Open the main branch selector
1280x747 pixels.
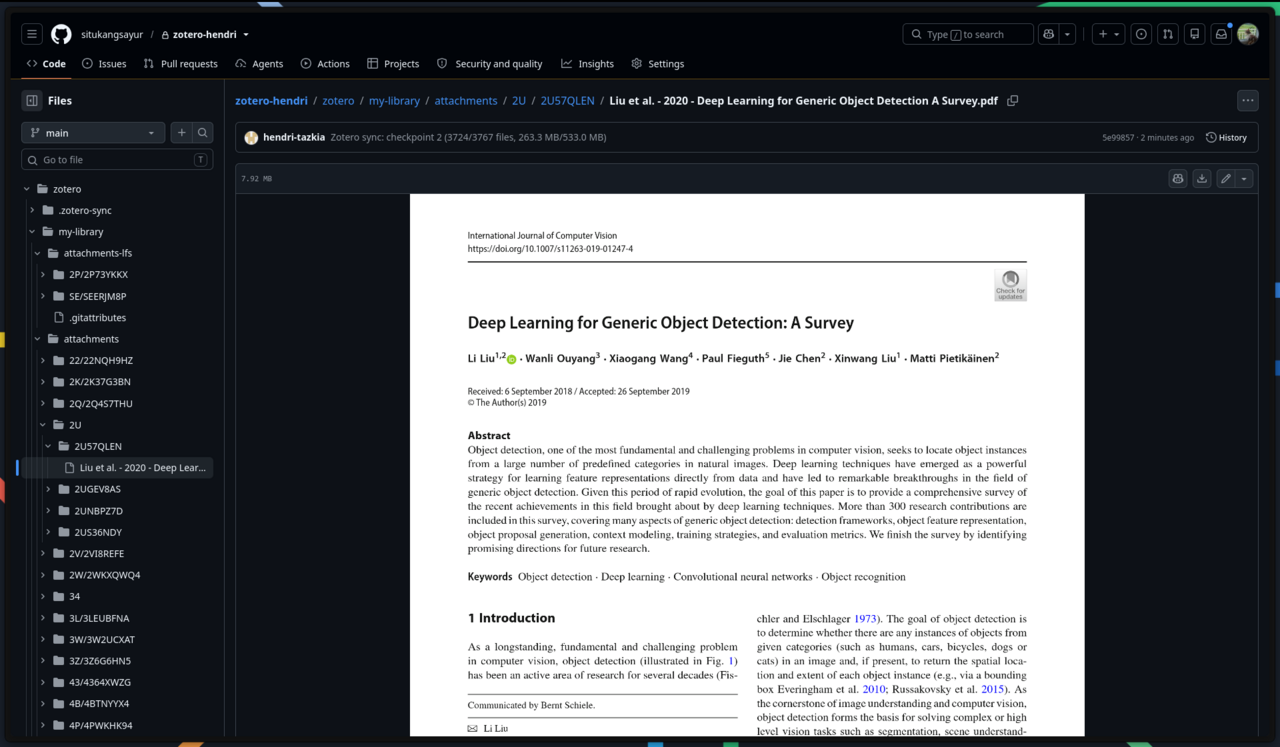93,132
